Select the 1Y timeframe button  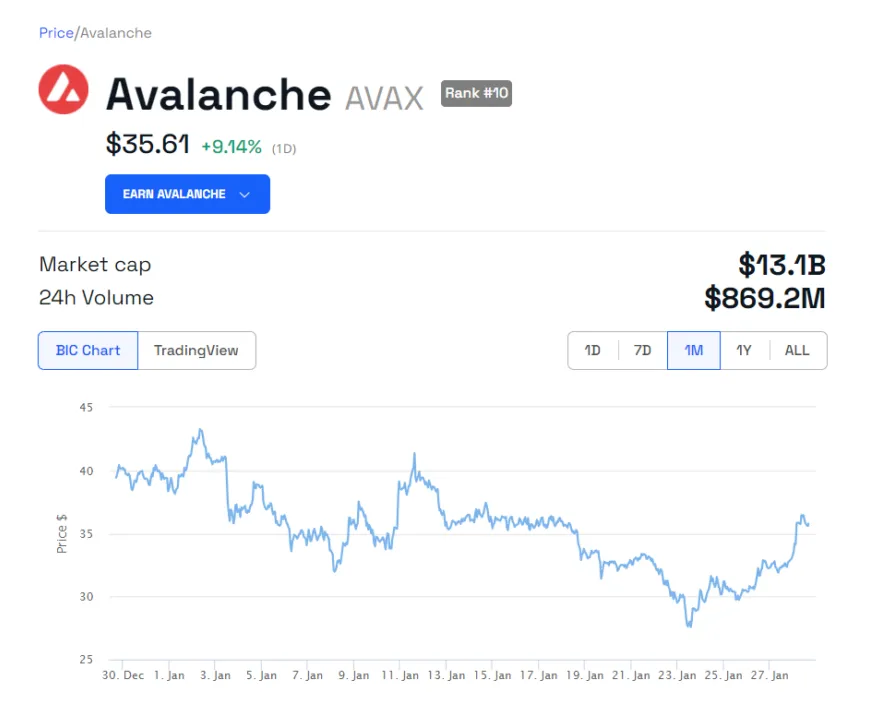click(744, 350)
